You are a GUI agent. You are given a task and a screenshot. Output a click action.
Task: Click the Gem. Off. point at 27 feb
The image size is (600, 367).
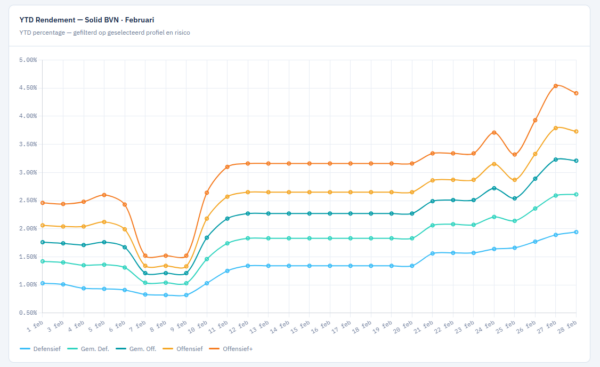point(556,159)
